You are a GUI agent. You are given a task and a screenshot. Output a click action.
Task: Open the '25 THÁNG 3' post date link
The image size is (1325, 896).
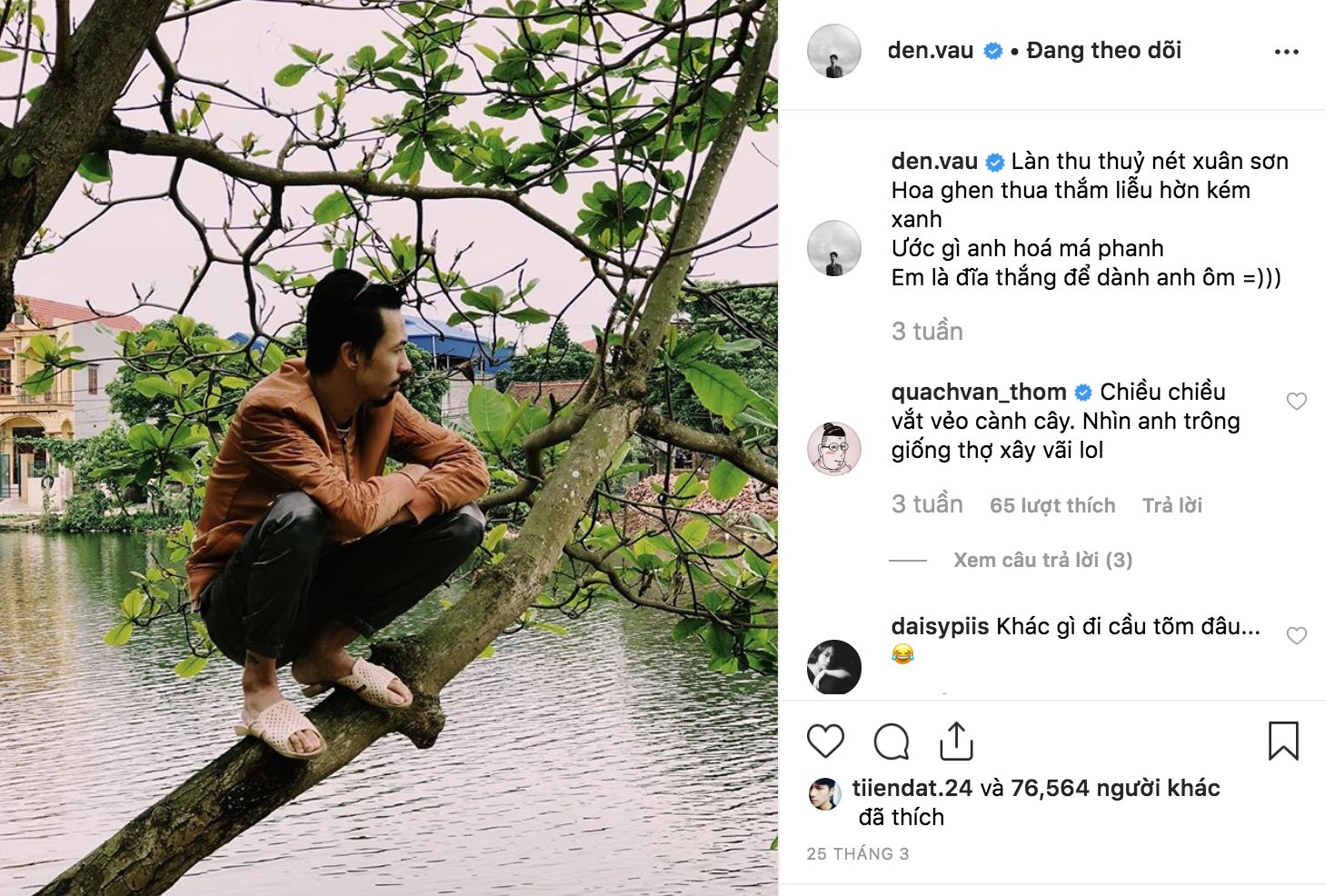tap(857, 854)
